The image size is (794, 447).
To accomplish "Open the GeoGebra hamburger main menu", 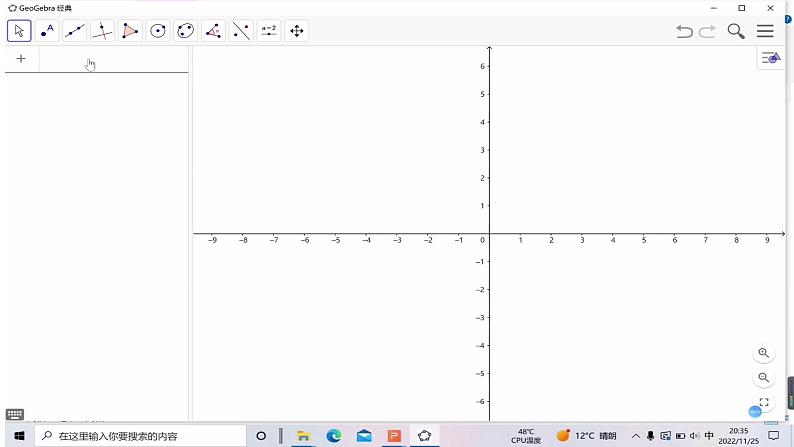I will tap(765, 31).
